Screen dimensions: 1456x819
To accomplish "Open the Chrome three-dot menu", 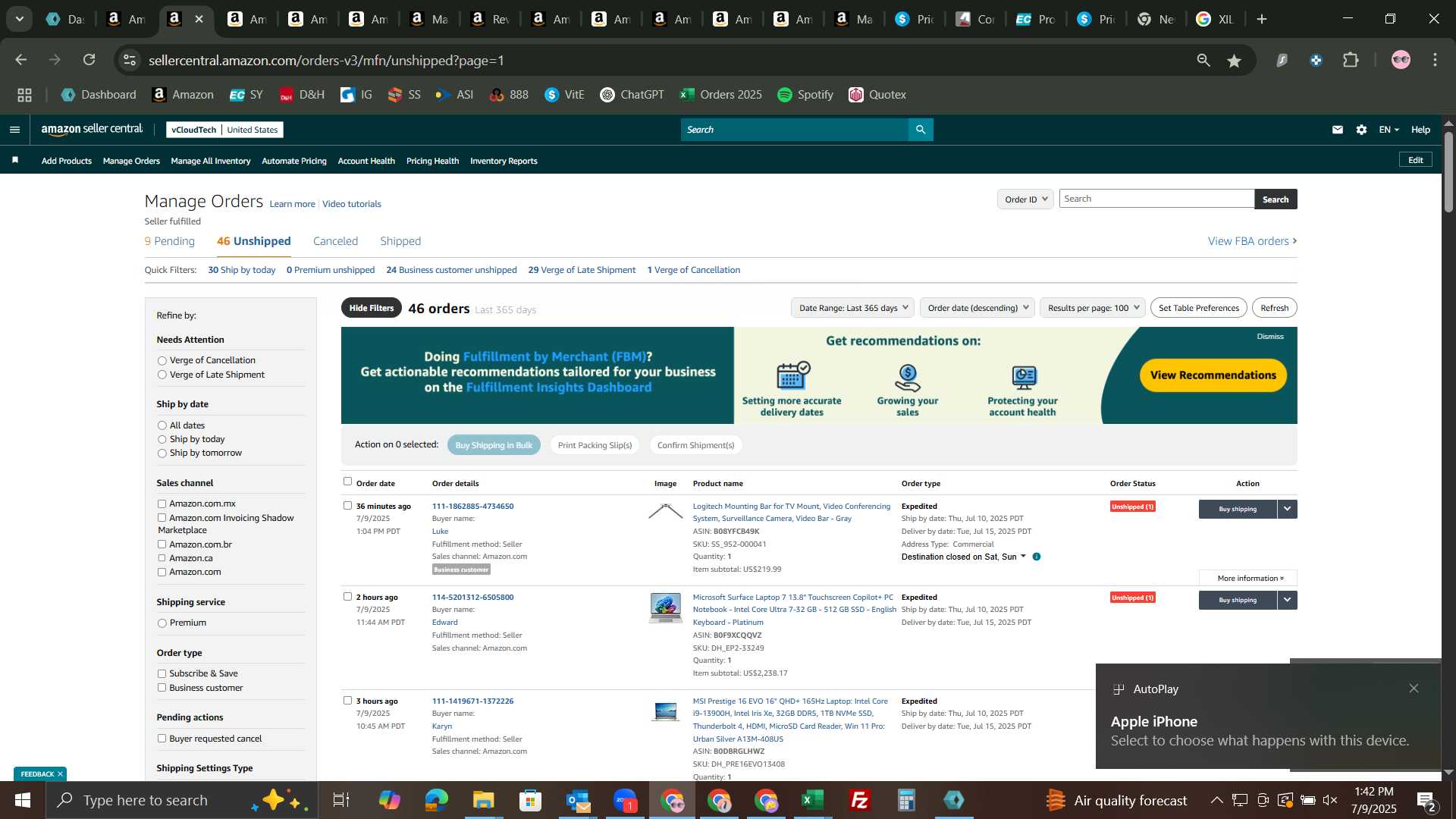I will point(1435,60).
